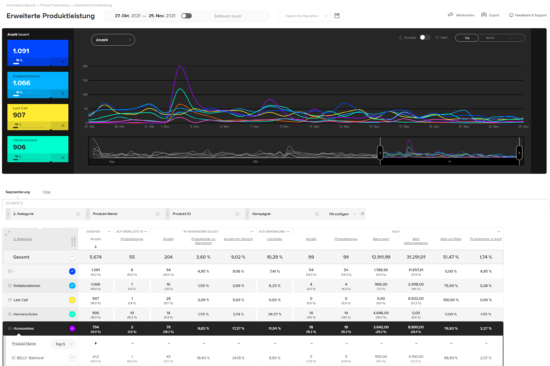Remove the yellow Last Call series card
The height and width of the screenshot is (366, 550).
point(63,126)
